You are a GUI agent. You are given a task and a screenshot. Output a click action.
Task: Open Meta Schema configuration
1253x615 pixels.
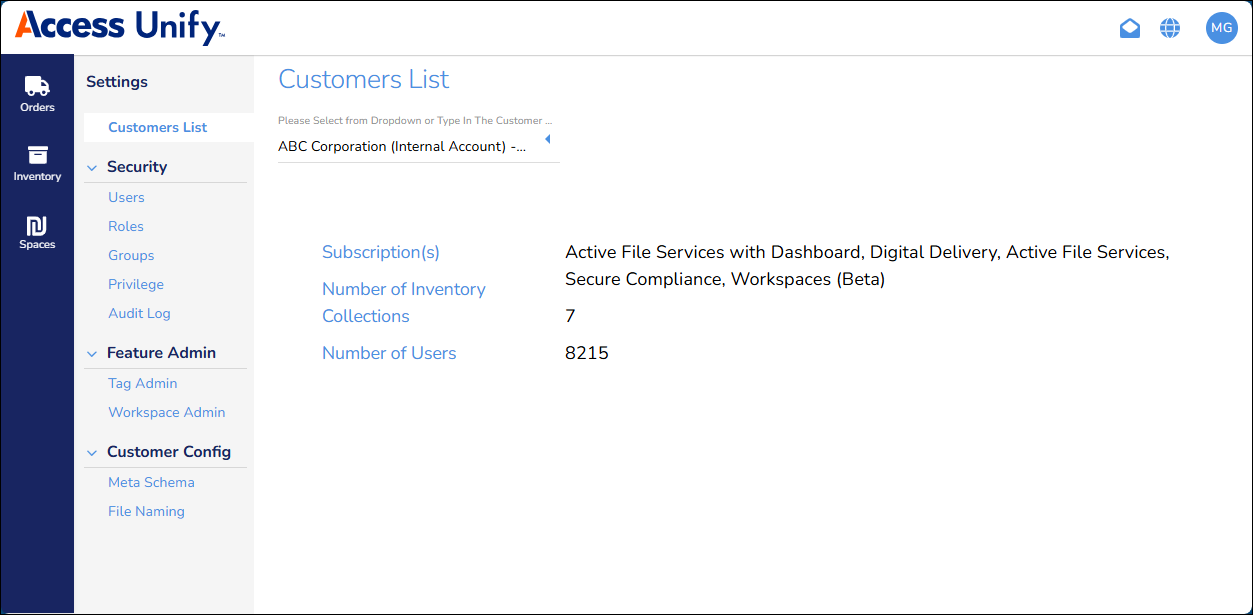(151, 482)
